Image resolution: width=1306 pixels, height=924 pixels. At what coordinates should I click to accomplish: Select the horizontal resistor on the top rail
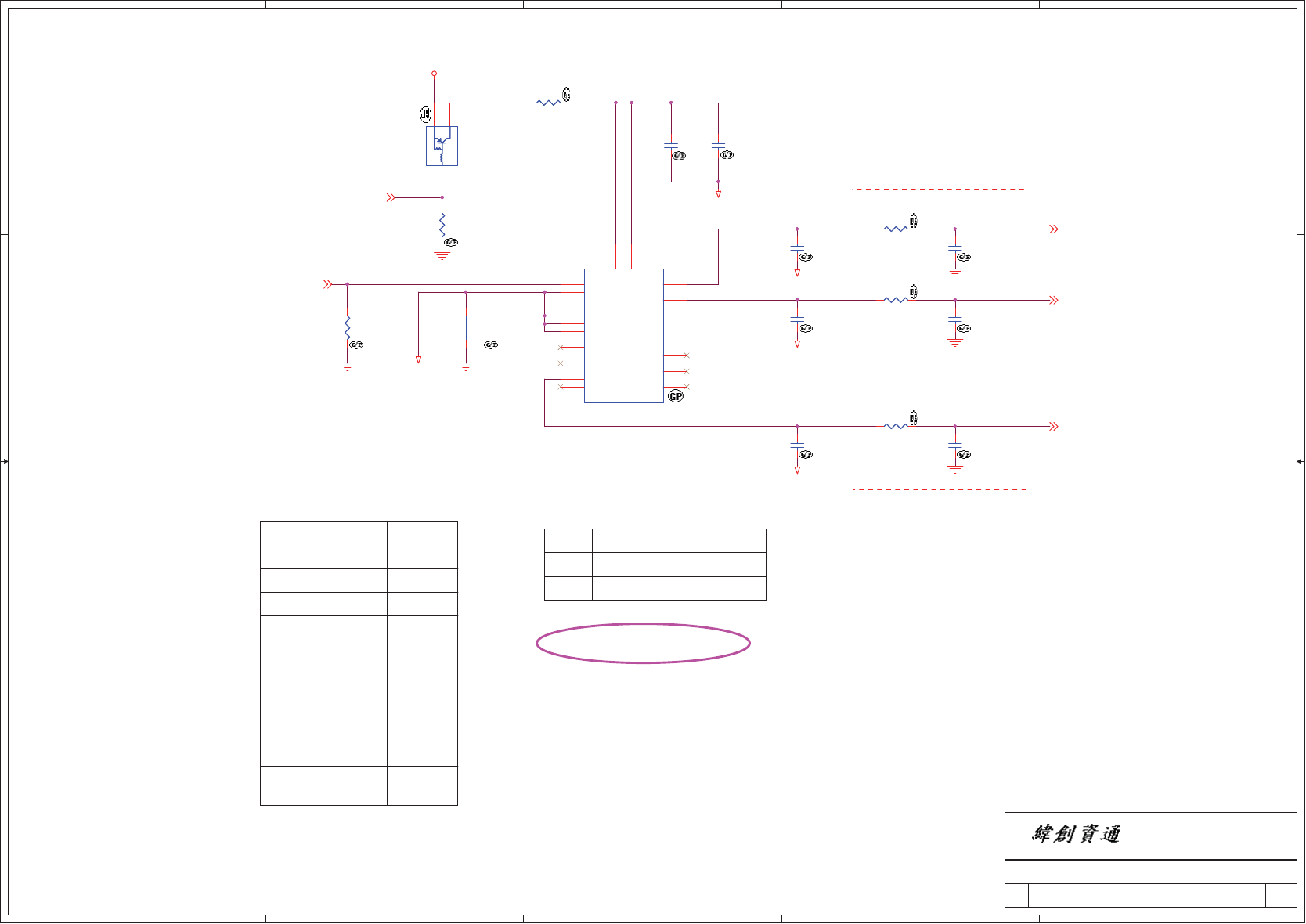[x=548, y=103]
